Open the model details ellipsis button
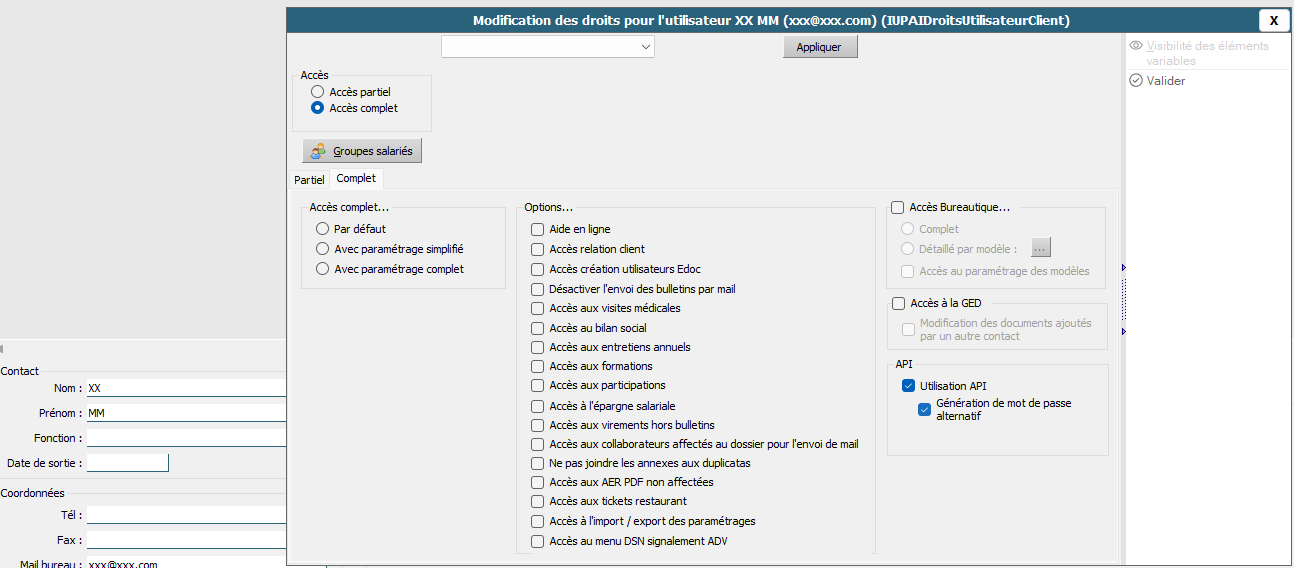 1041,248
